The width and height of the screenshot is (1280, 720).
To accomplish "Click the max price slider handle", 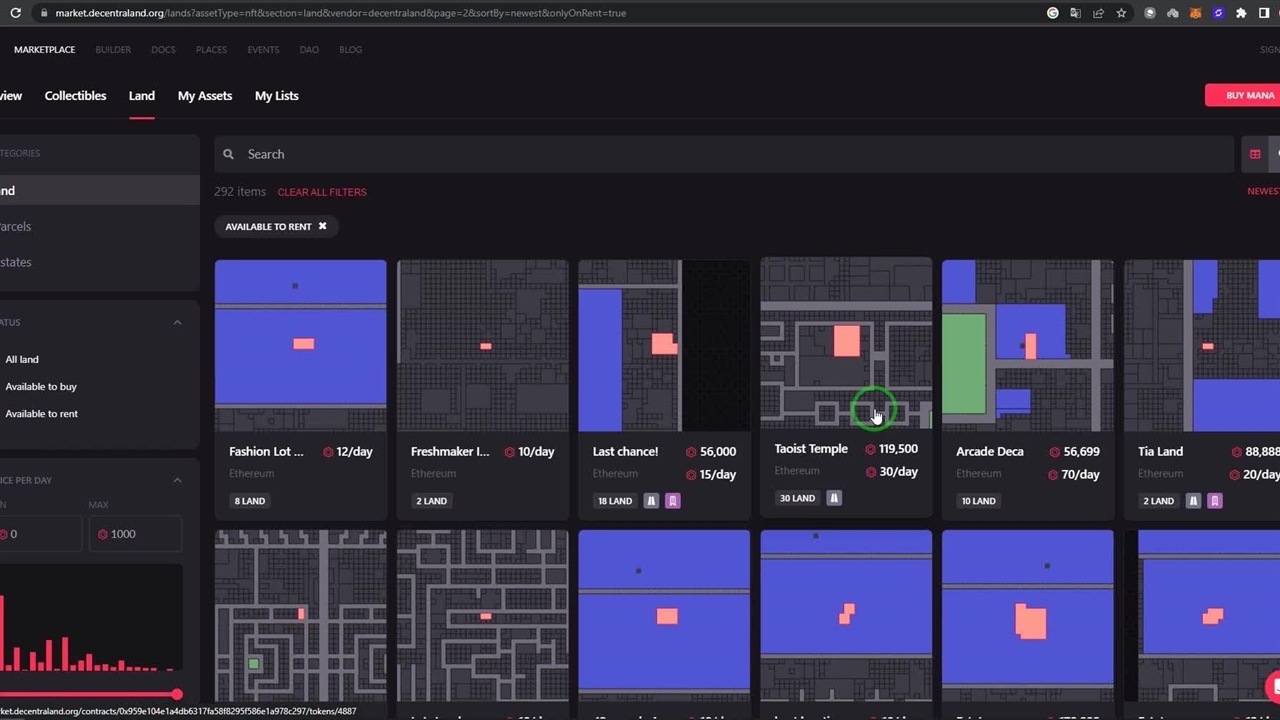I will [x=177, y=694].
